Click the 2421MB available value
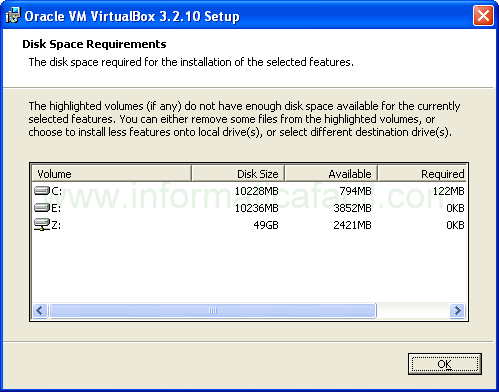The width and height of the screenshot is (499, 392). pos(352,225)
